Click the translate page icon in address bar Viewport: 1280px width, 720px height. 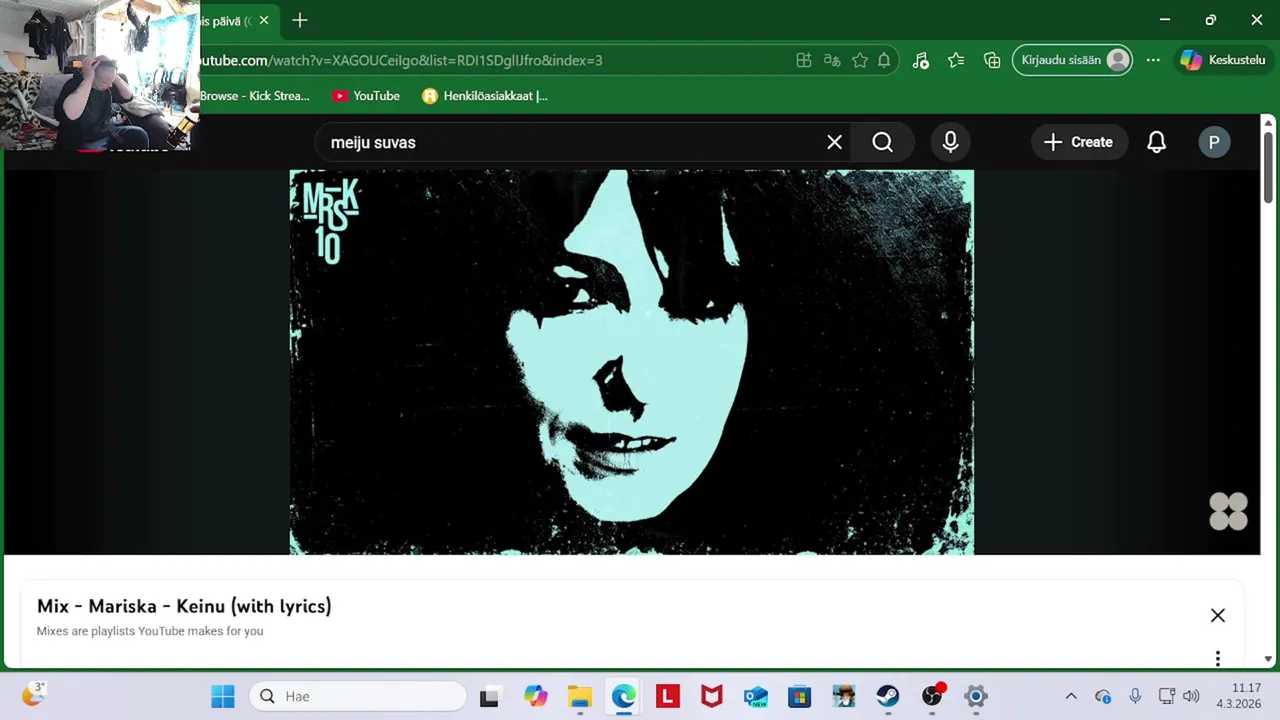[x=832, y=60]
